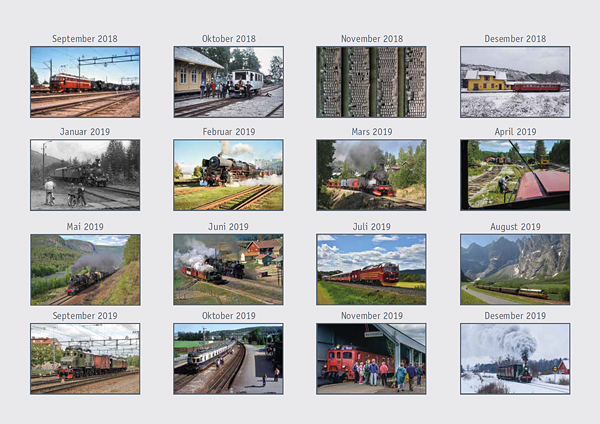This screenshot has height=424, width=600.
Task: Click the 'Mars 2019' caption
Action: [x=372, y=132]
